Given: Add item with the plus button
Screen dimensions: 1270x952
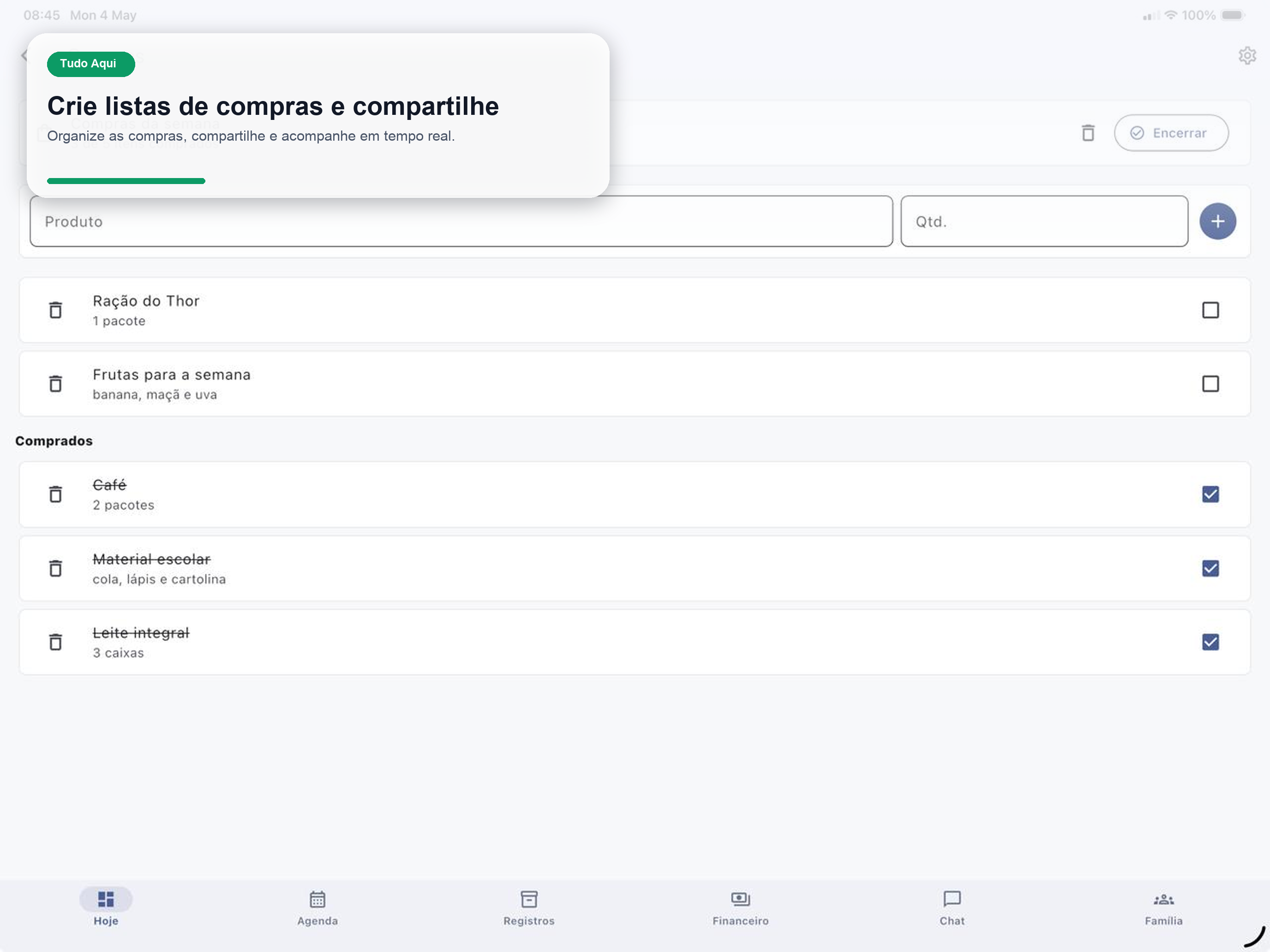Looking at the screenshot, I should tap(1217, 221).
